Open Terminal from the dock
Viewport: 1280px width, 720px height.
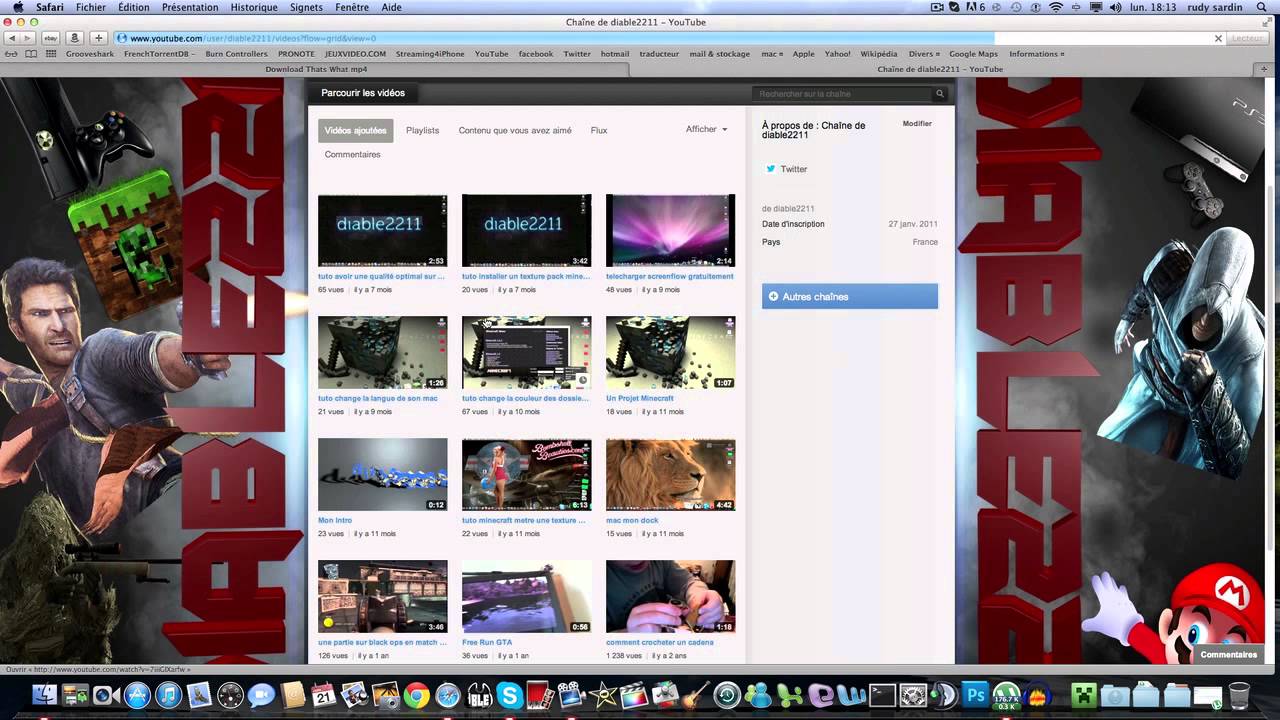(x=882, y=694)
